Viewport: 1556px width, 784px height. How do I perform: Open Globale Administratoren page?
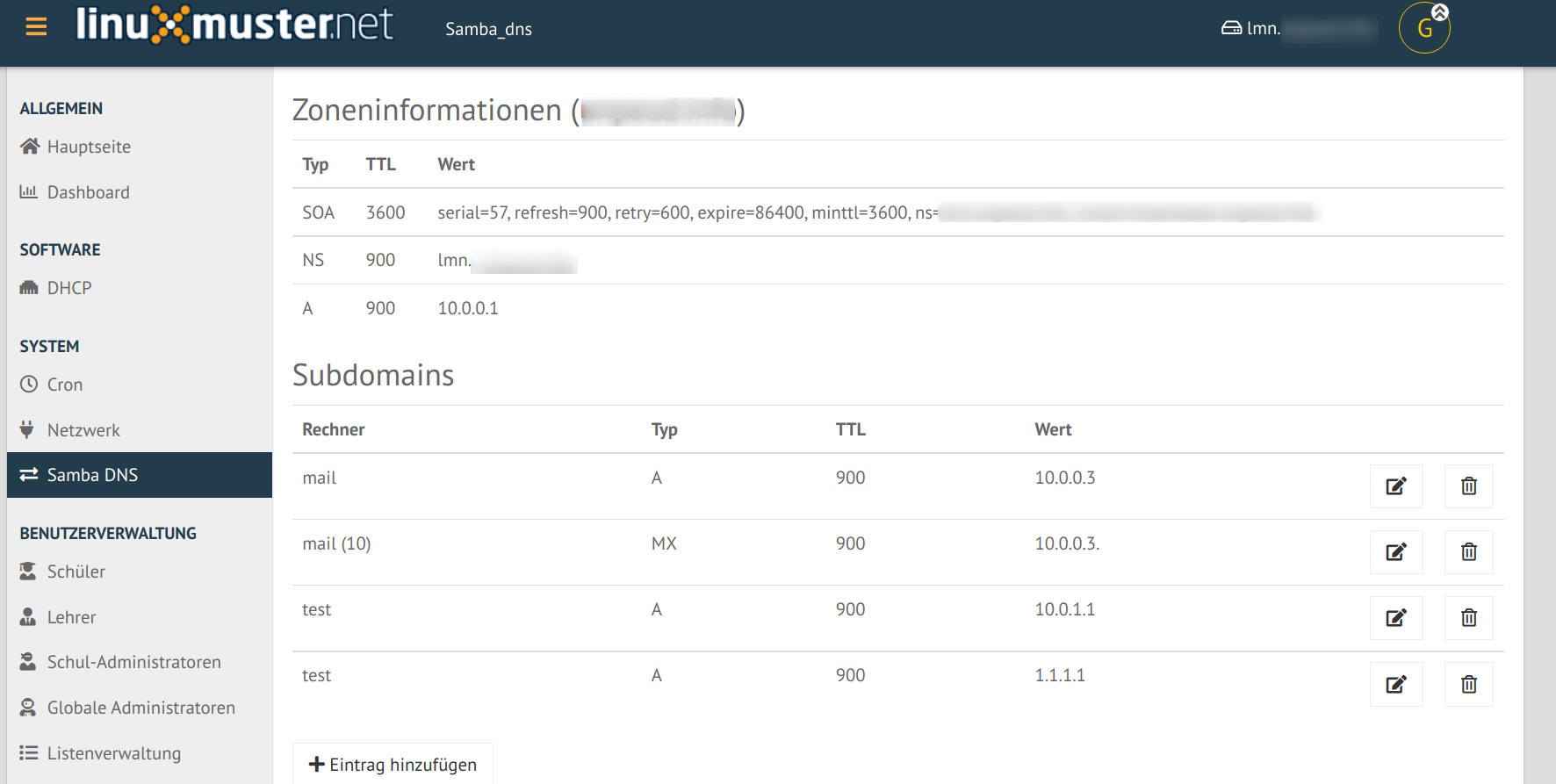140,708
